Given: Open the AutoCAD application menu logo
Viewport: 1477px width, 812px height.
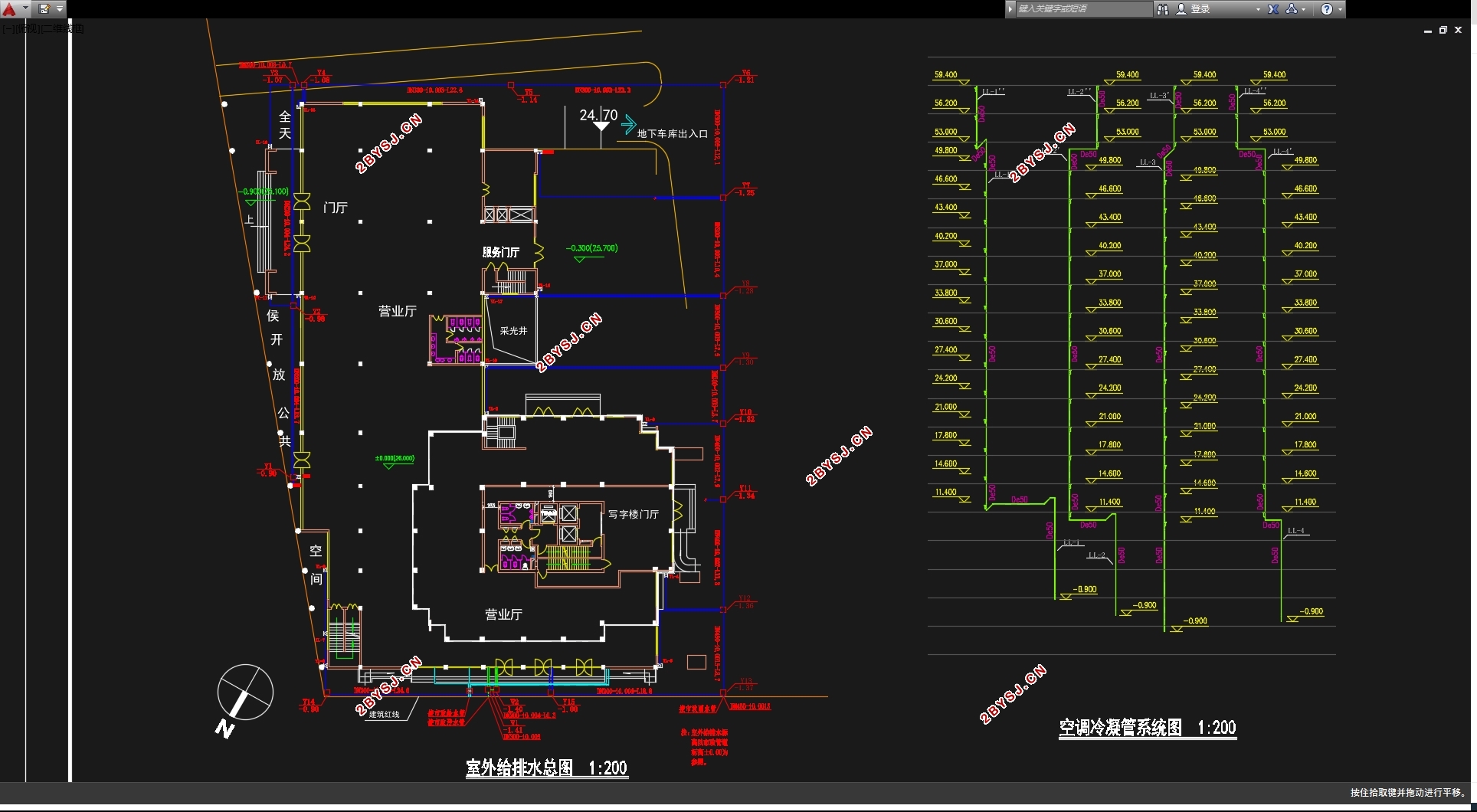Looking at the screenshot, I should coord(9,9).
